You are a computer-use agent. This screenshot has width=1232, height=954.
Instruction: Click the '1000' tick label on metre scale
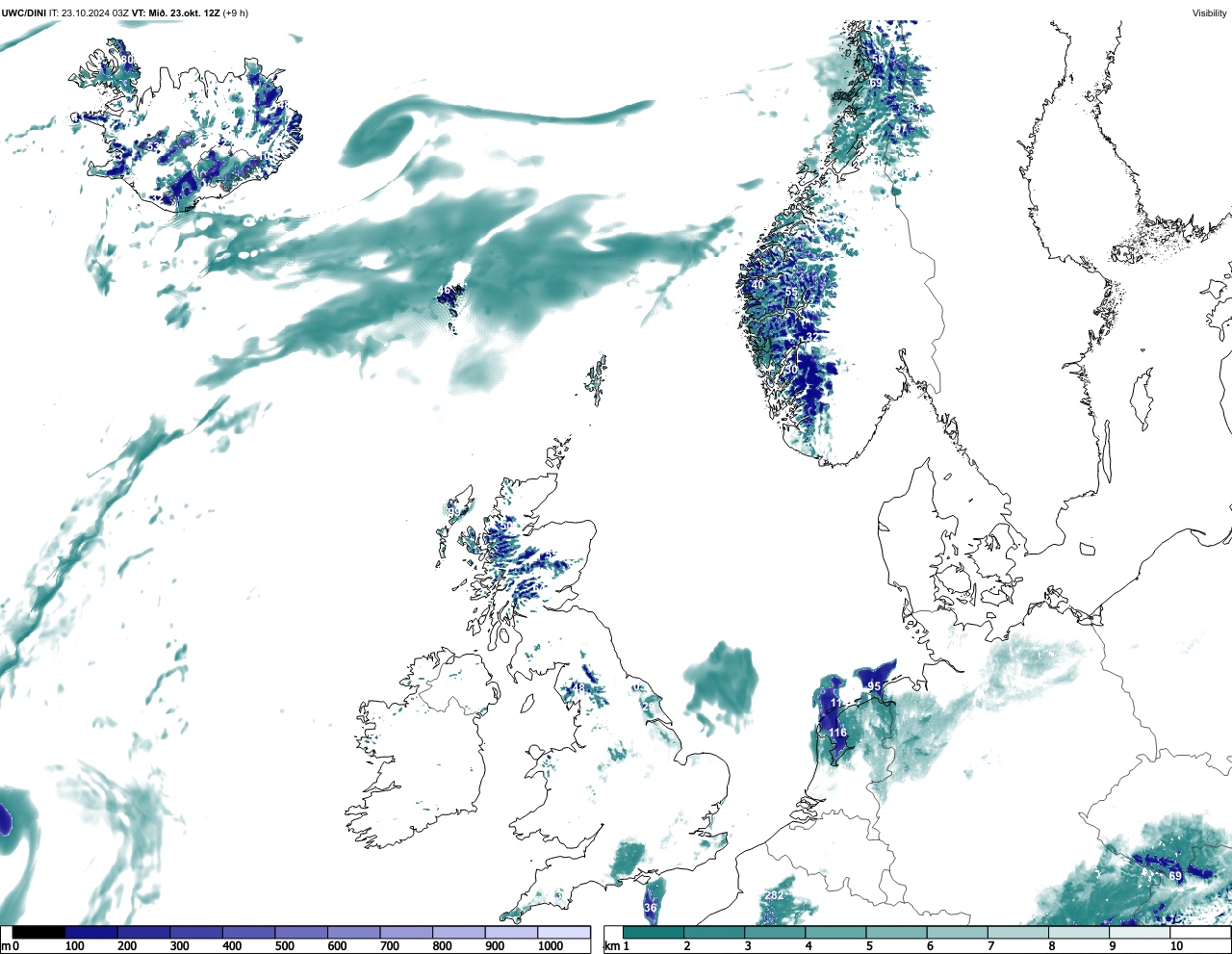tap(551, 946)
